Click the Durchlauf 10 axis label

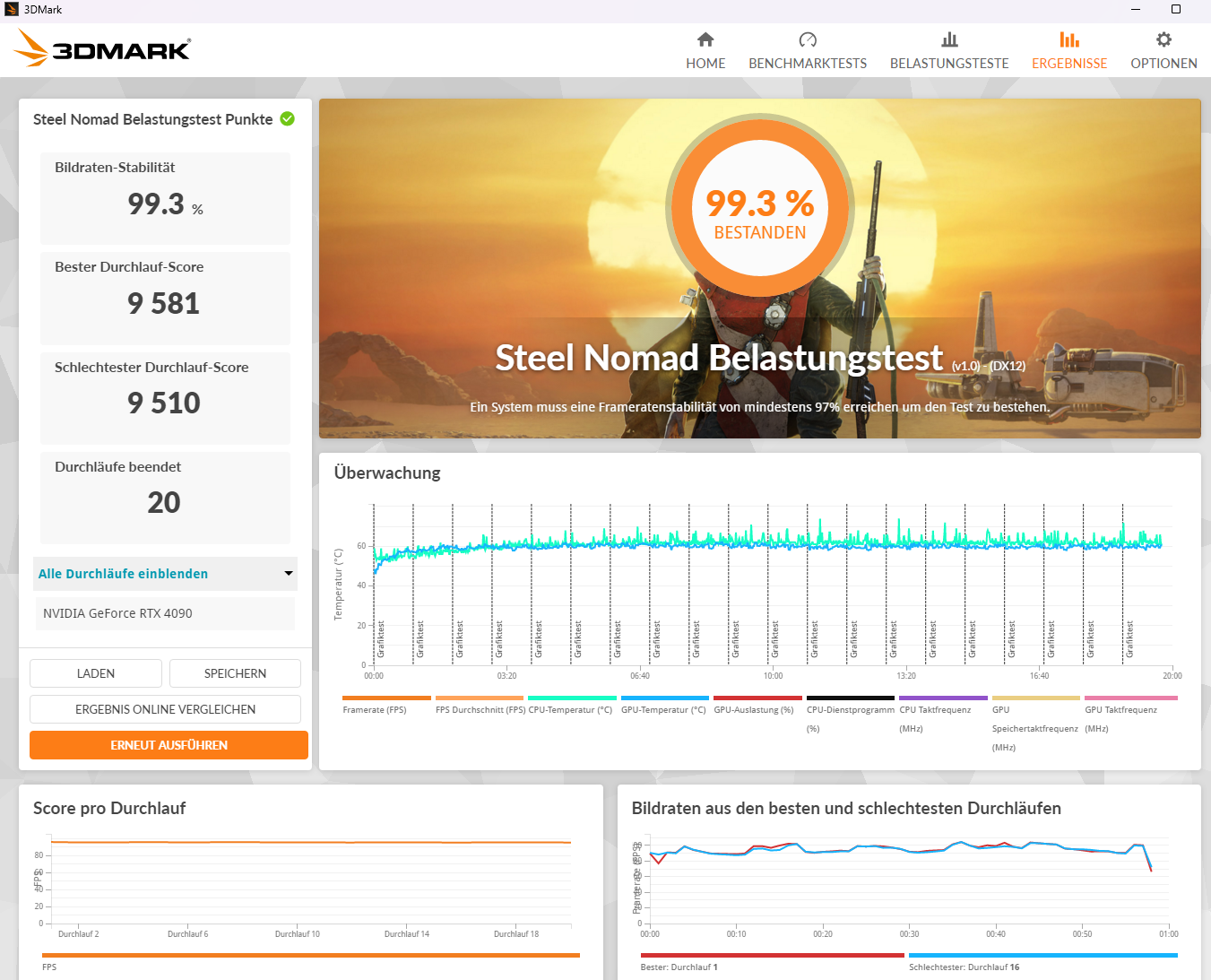click(298, 934)
